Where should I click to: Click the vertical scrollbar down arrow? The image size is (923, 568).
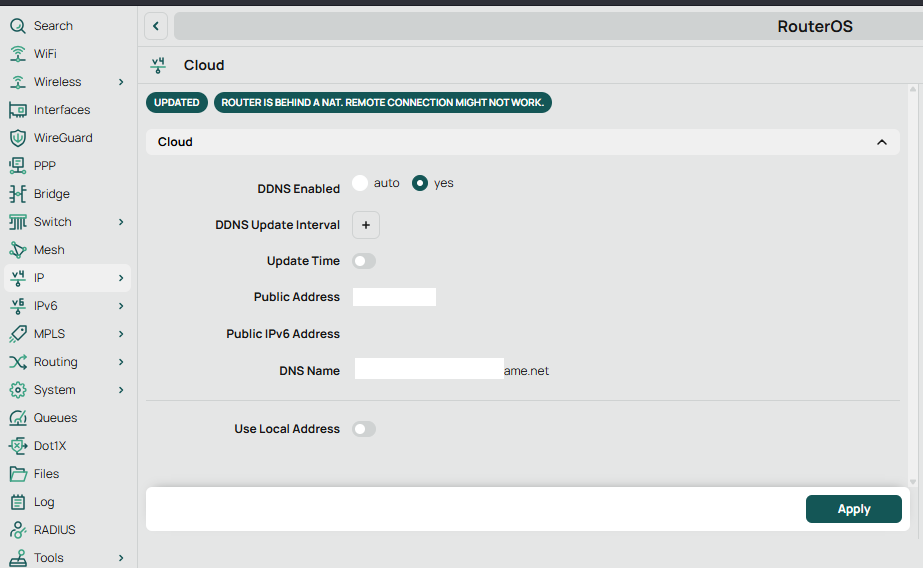(913, 481)
